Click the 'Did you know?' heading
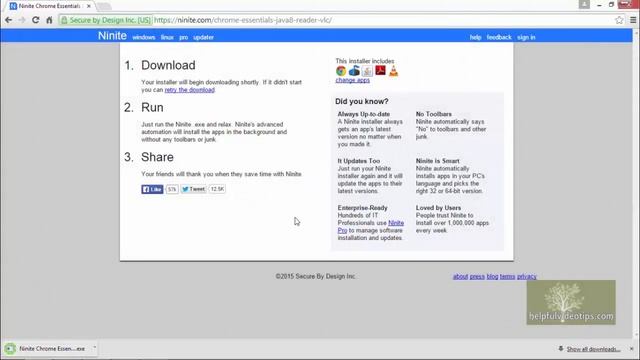Screen dimensions: 640x360 point(362,101)
